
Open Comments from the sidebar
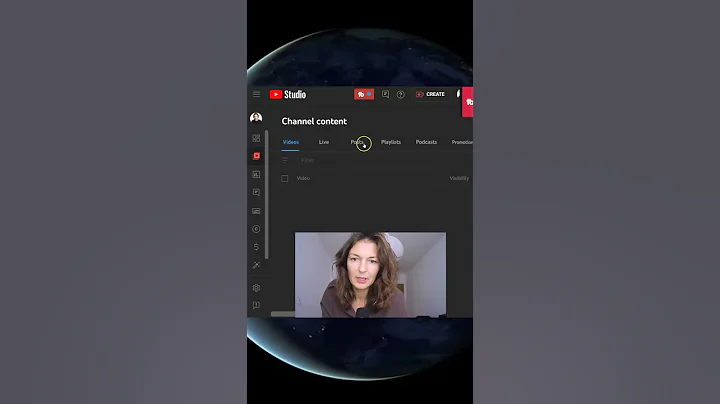(x=256, y=192)
